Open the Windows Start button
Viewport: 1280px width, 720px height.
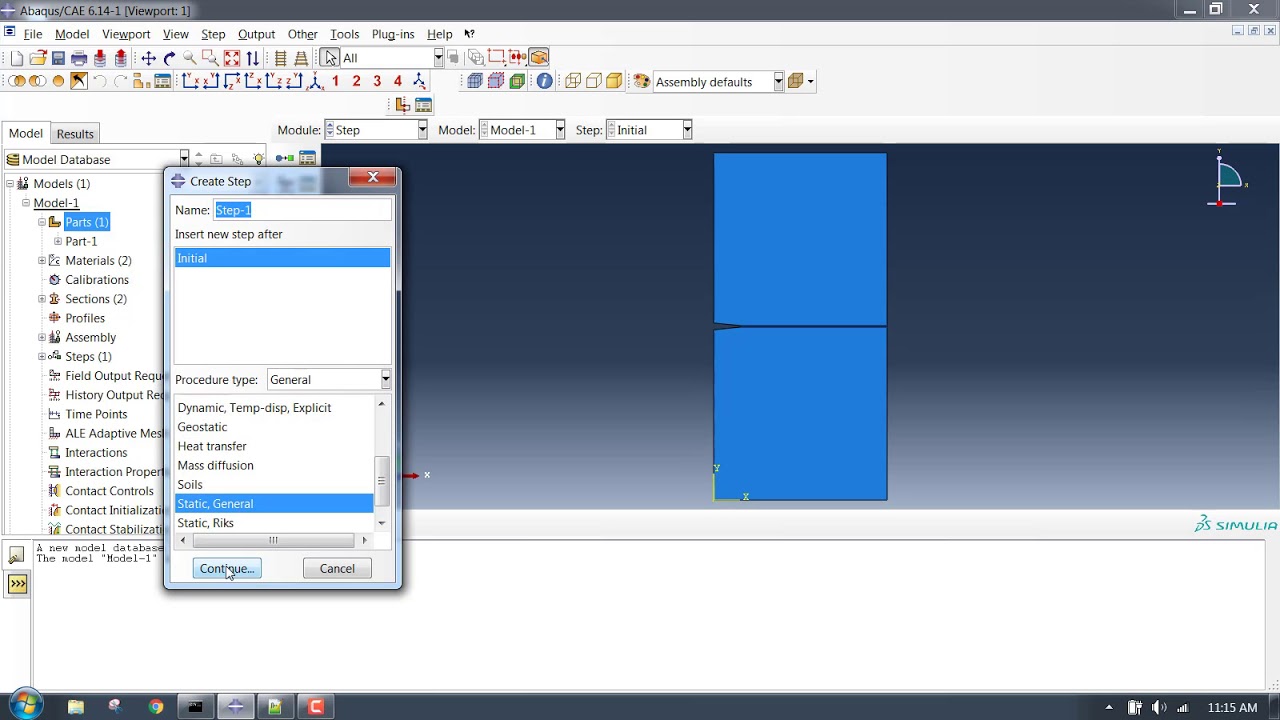25,706
